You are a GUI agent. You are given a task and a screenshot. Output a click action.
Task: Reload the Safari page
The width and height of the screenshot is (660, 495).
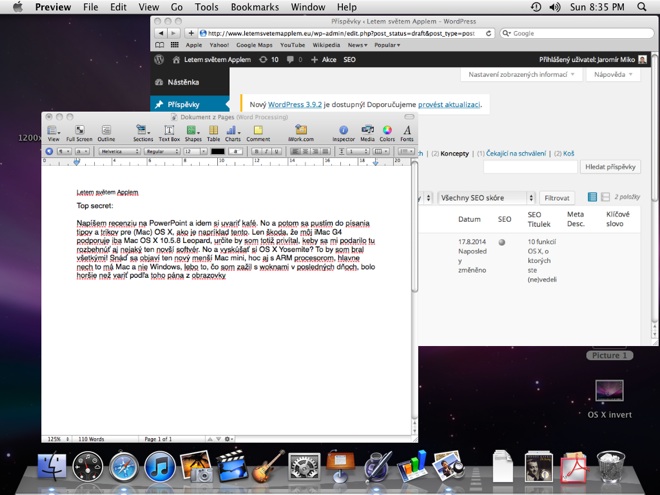[x=488, y=33]
